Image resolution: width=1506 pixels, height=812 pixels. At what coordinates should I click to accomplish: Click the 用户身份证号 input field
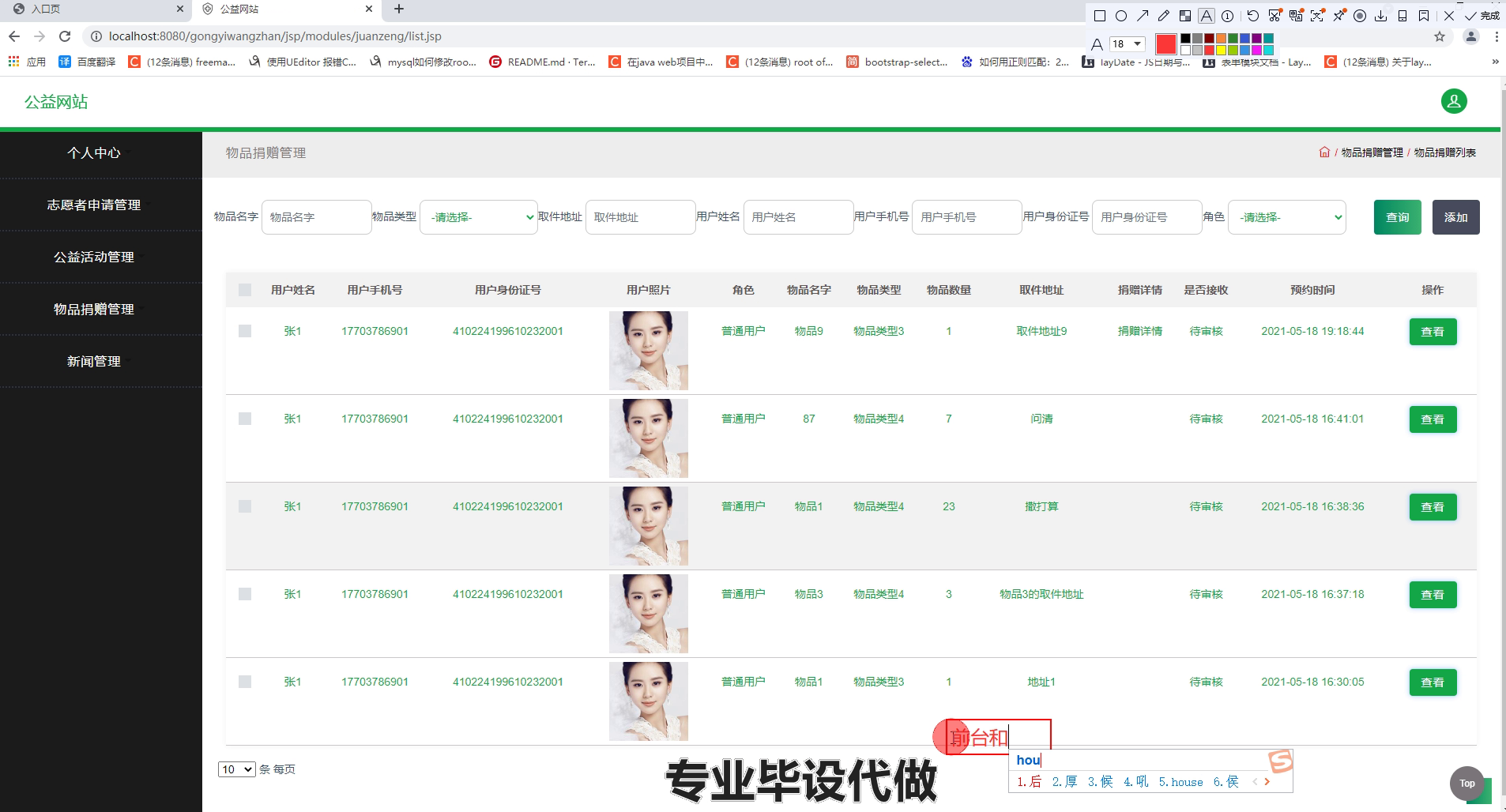click(x=1147, y=217)
